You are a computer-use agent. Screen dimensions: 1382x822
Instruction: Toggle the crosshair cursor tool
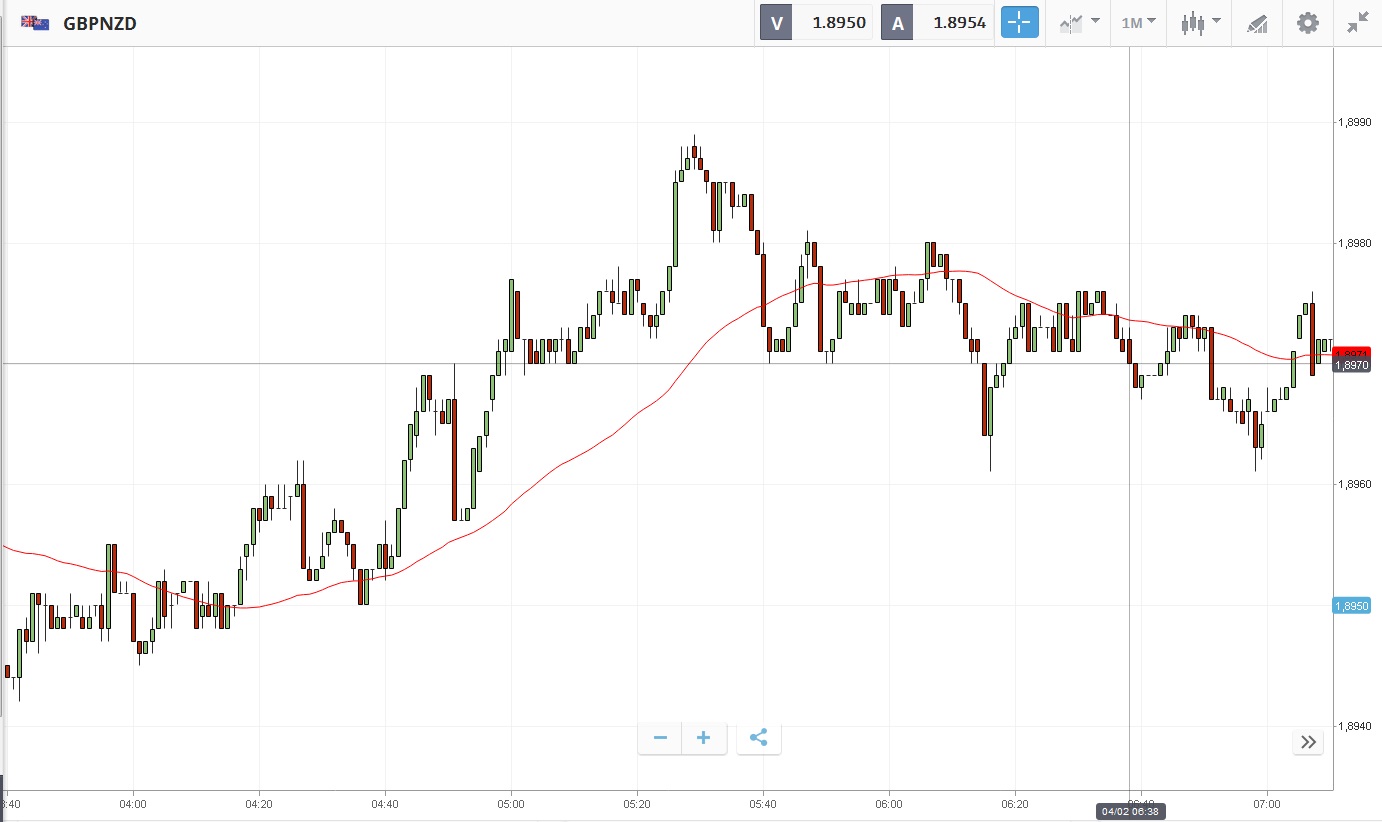pos(1019,23)
